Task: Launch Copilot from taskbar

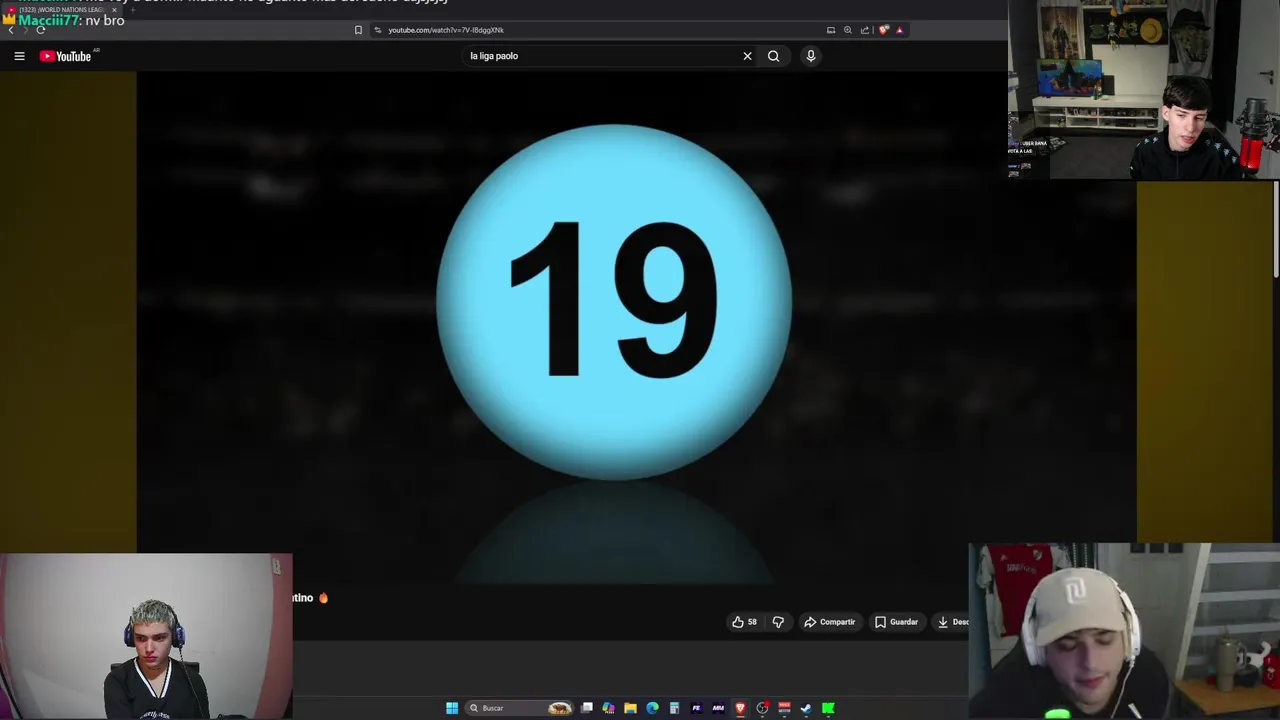Action: tap(608, 708)
